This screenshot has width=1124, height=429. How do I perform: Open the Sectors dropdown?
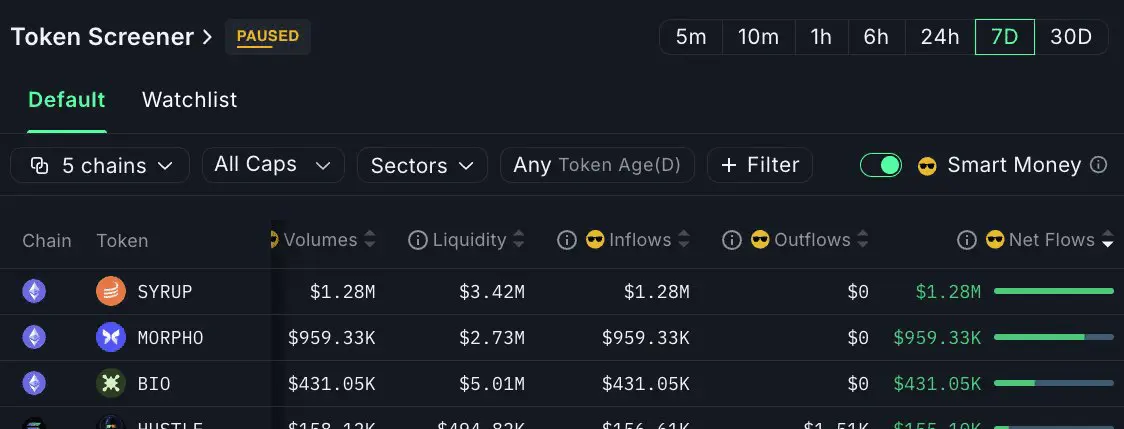click(x=422, y=165)
